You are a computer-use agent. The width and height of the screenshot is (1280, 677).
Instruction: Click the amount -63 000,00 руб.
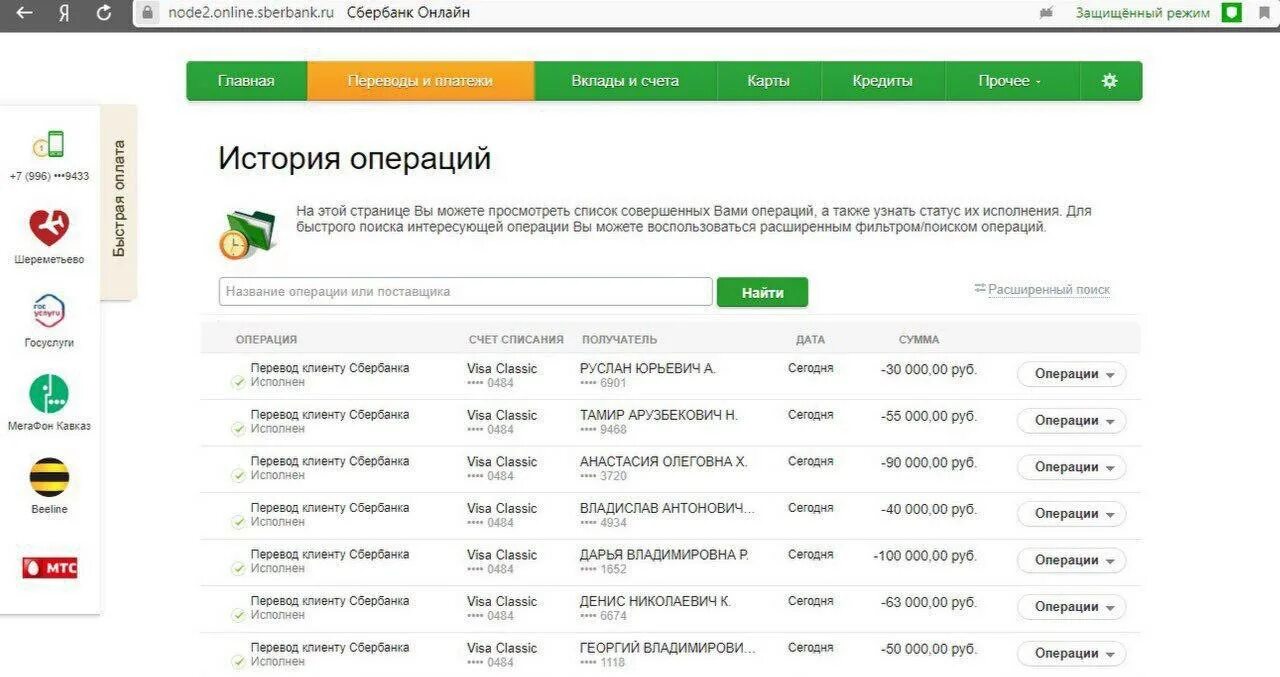(929, 602)
